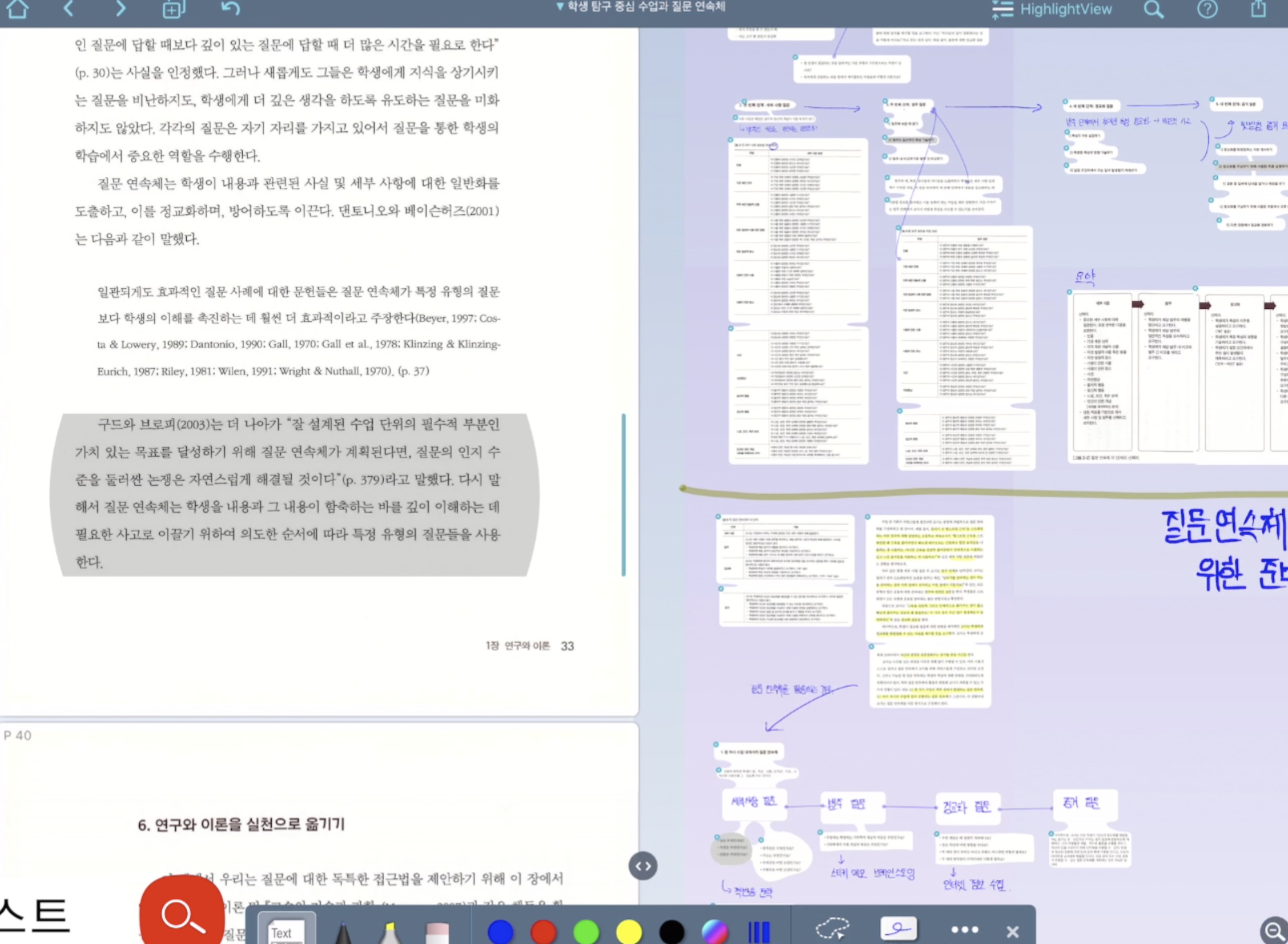This screenshot has width=1288, height=944.
Task: Navigate forward with right arrow
Action: tap(120, 9)
